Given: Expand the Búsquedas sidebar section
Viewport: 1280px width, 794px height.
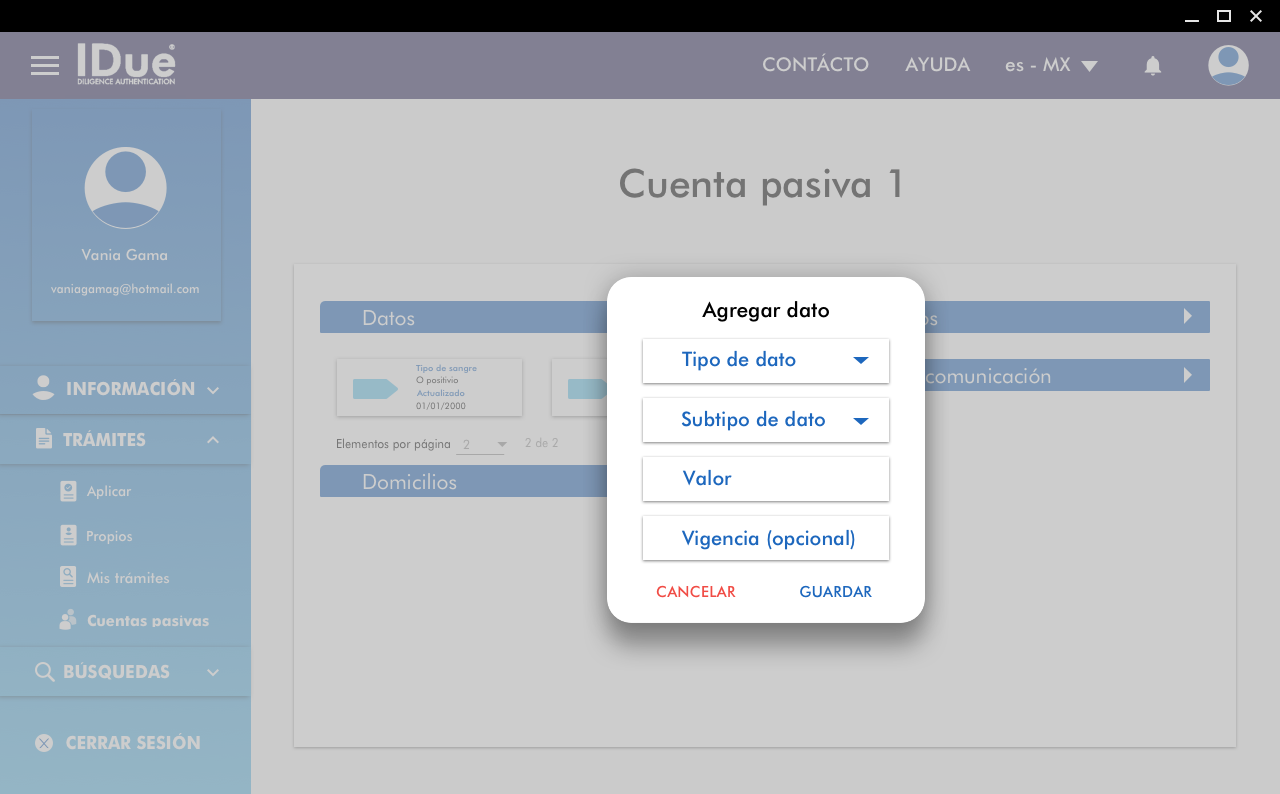Looking at the screenshot, I should (125, 672).
